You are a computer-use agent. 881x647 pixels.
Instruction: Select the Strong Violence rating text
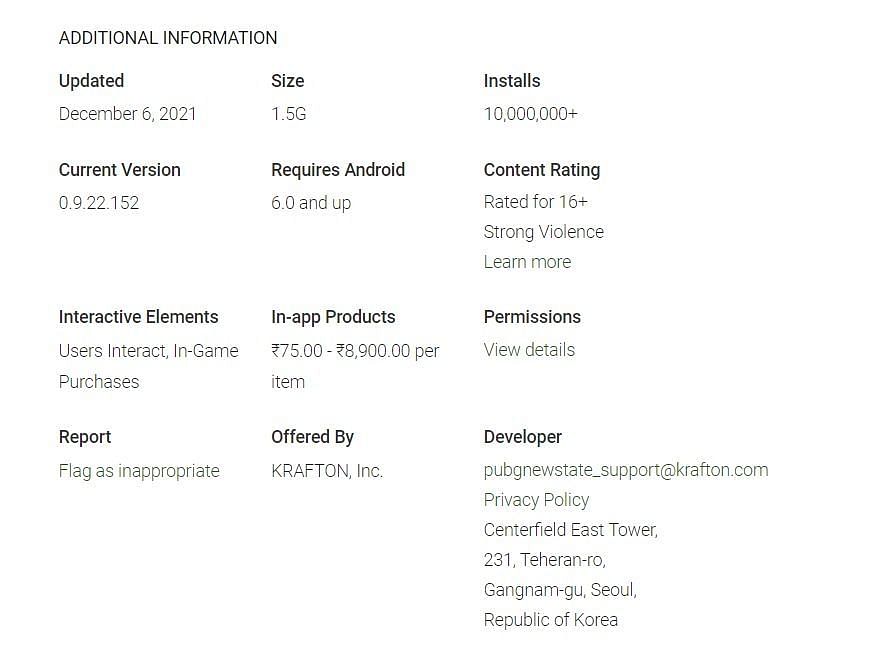543,232
